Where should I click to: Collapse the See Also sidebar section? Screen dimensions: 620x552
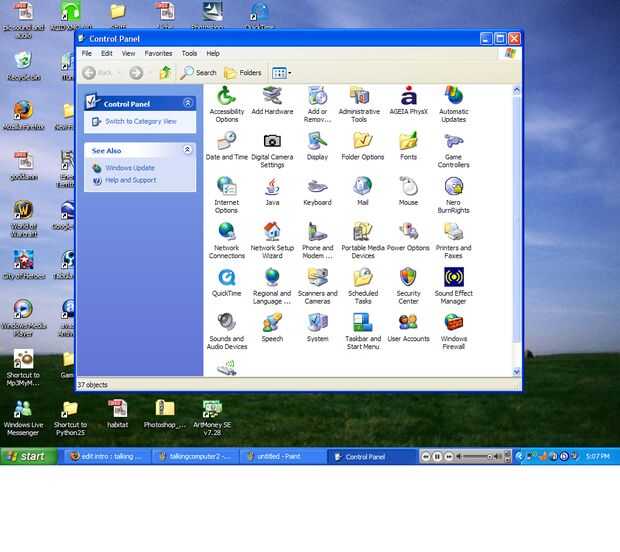(187, 149)
